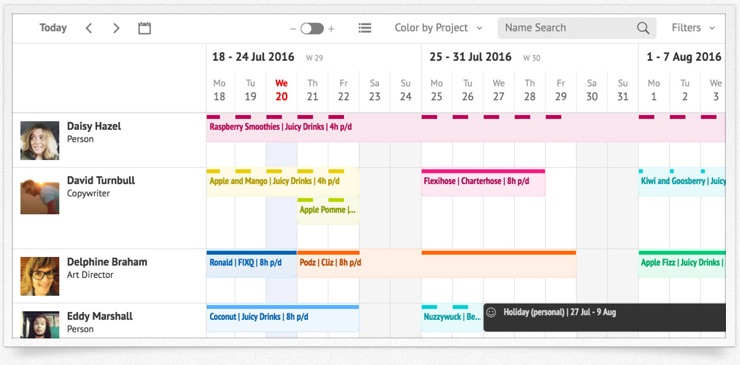This screenshot has width=740, height=365.
Task: Open Daisy Hazel's name
Action: click(94, 126)
